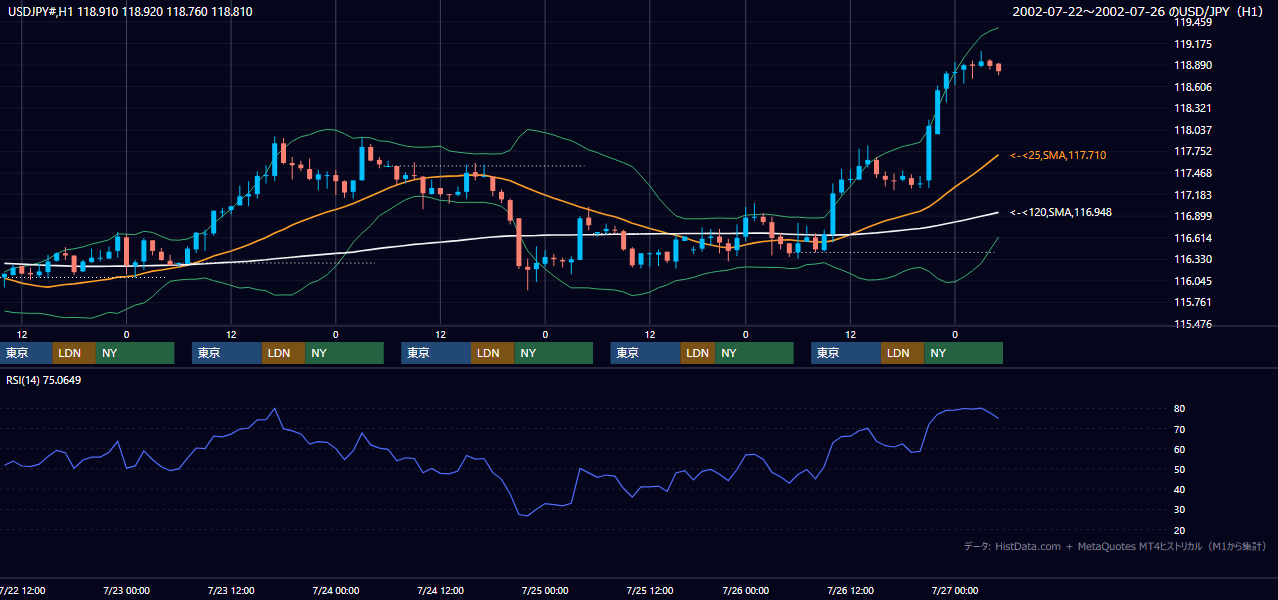
Task: Pick the LDN session box for July 24
Action: point(493,353)
